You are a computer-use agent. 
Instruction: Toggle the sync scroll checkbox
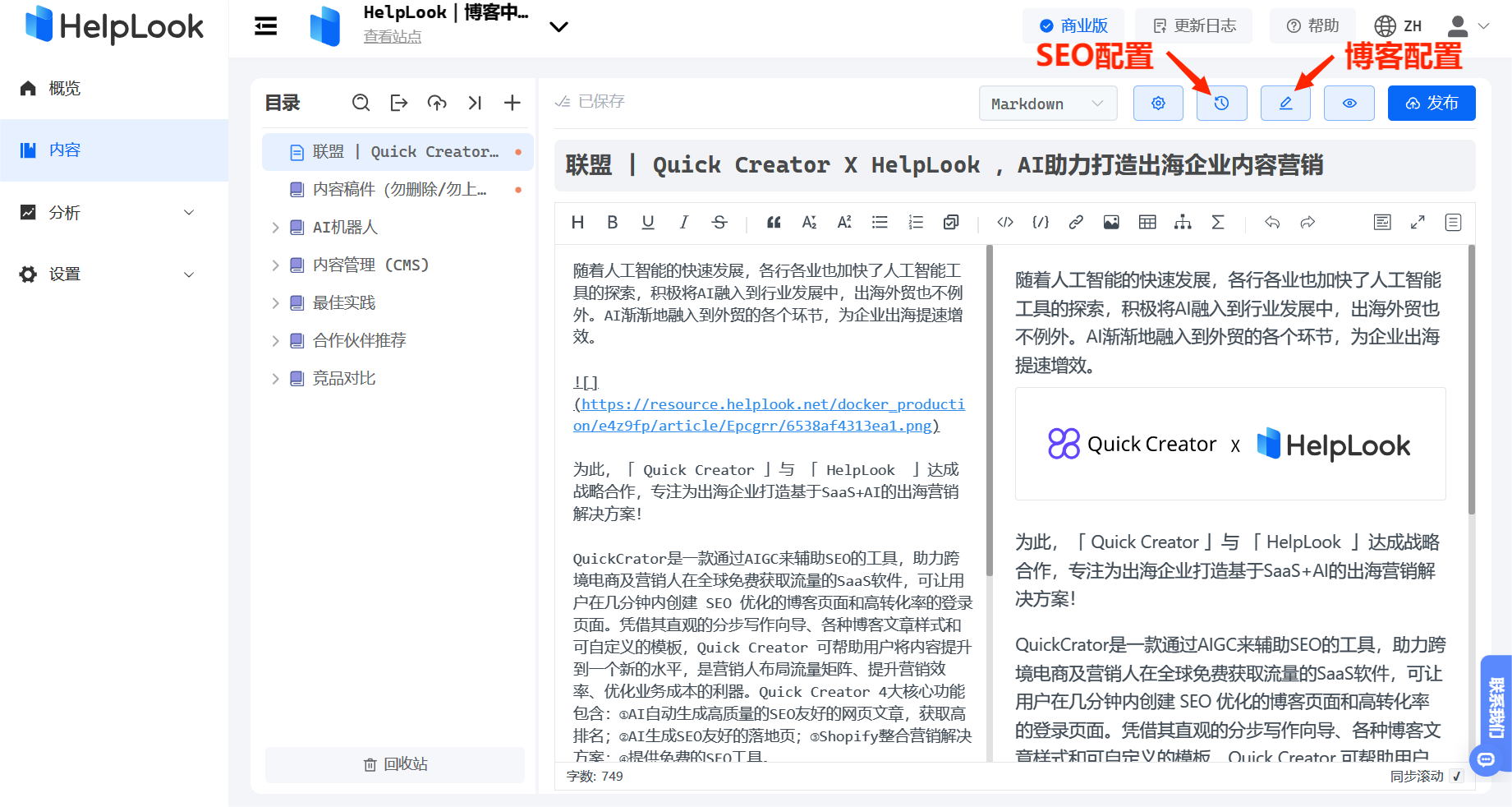(x=1457, y=776)
